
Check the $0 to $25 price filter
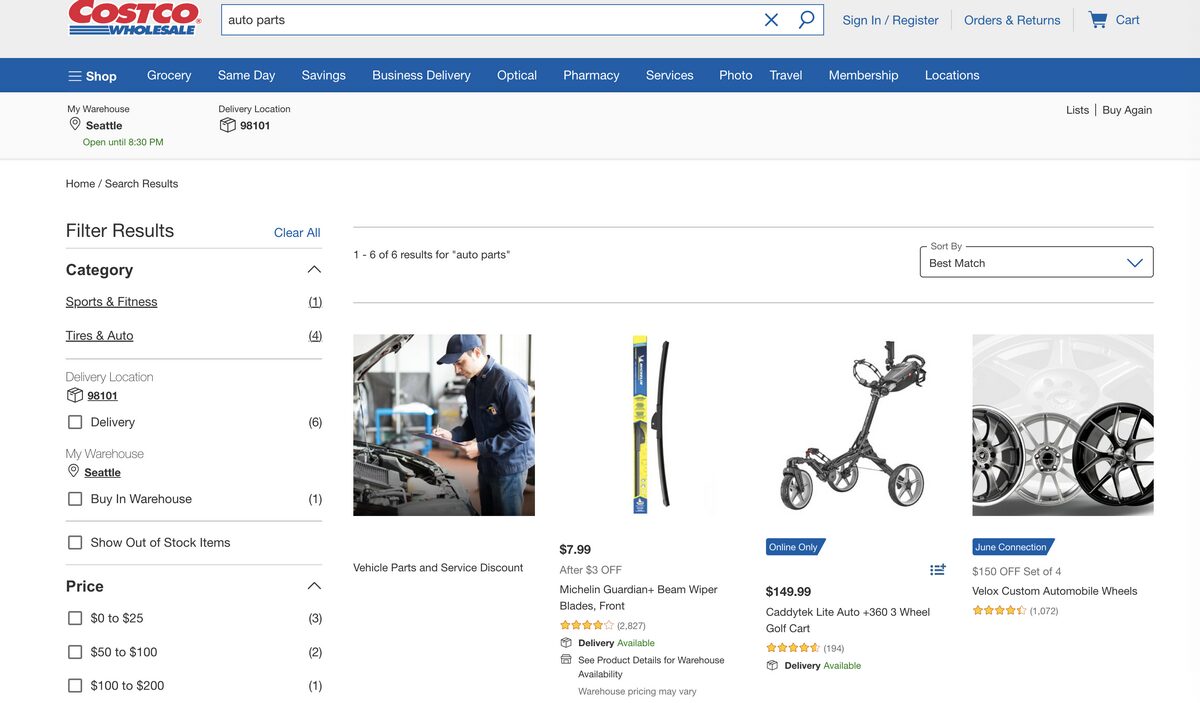tap(75, 618)
